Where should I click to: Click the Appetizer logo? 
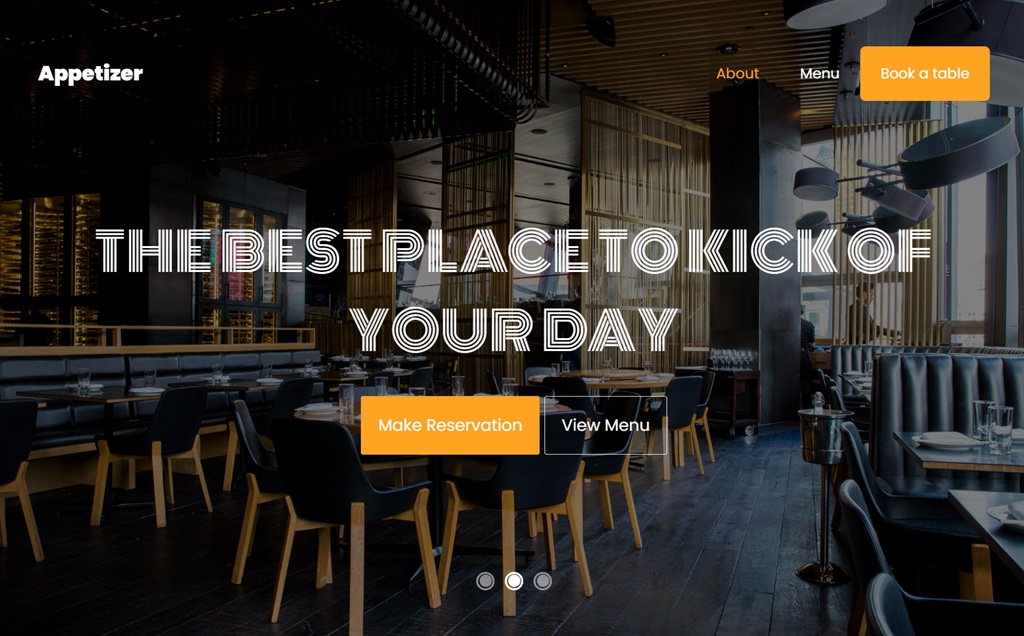[90, 74]
